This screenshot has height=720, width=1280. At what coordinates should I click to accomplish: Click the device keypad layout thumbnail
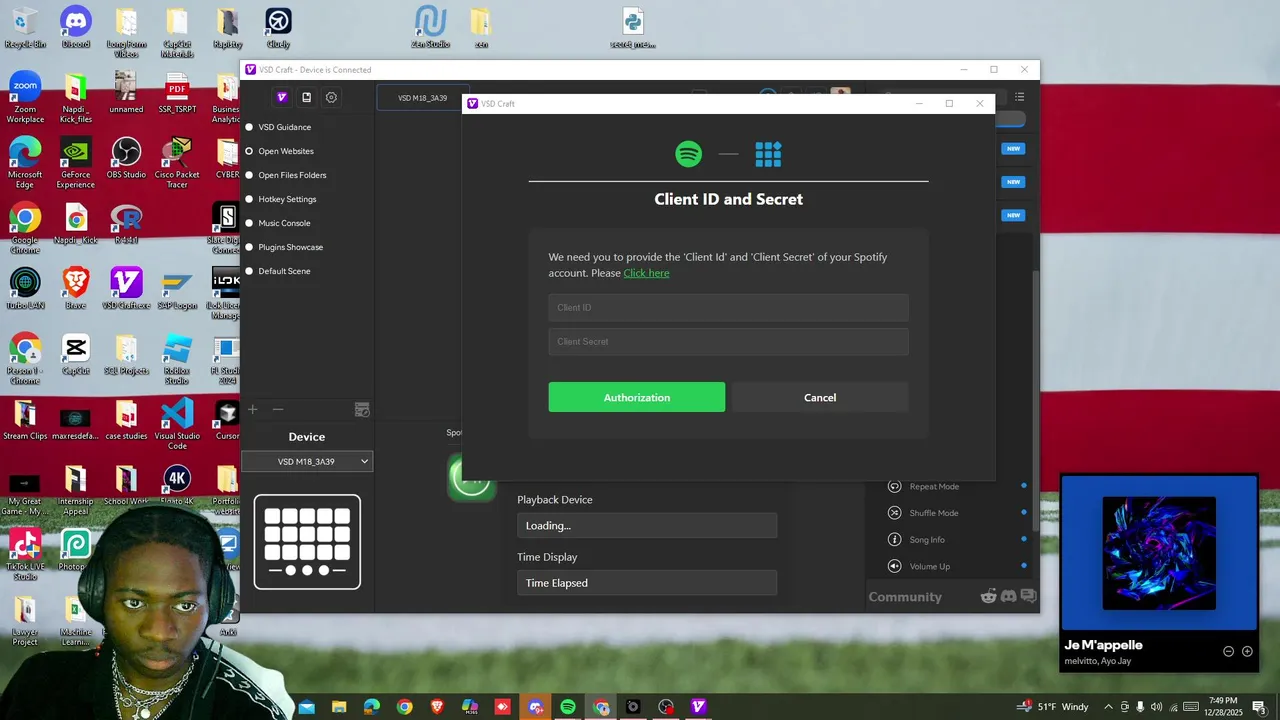[307, 542]
